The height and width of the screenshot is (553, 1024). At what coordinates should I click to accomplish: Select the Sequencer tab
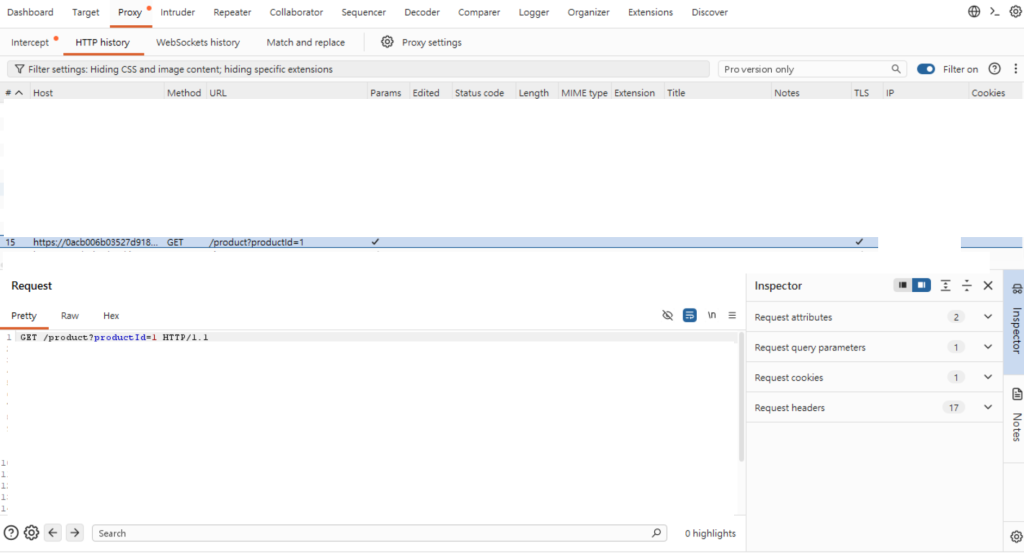[x=363, y=12]
